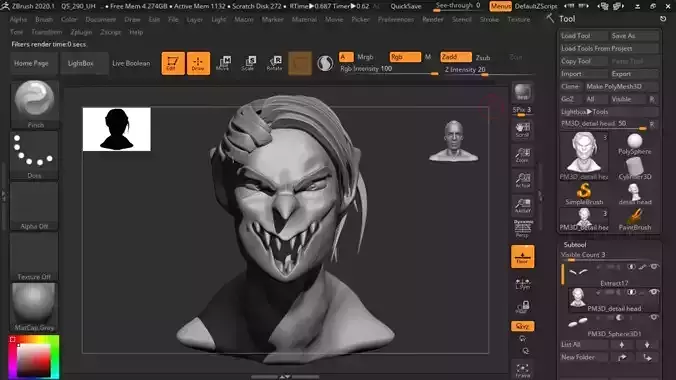The width and height of the screenshot is (676, 380).
Task: Toggle PM3D_Sphere3D1 subtool visibility eye
Action: [654, 317]
